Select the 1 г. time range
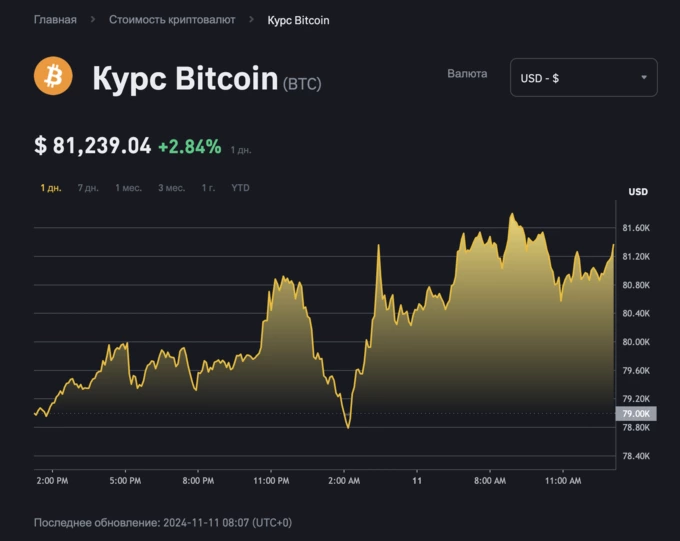Screen dimensions: 680x541 point(208,188)
